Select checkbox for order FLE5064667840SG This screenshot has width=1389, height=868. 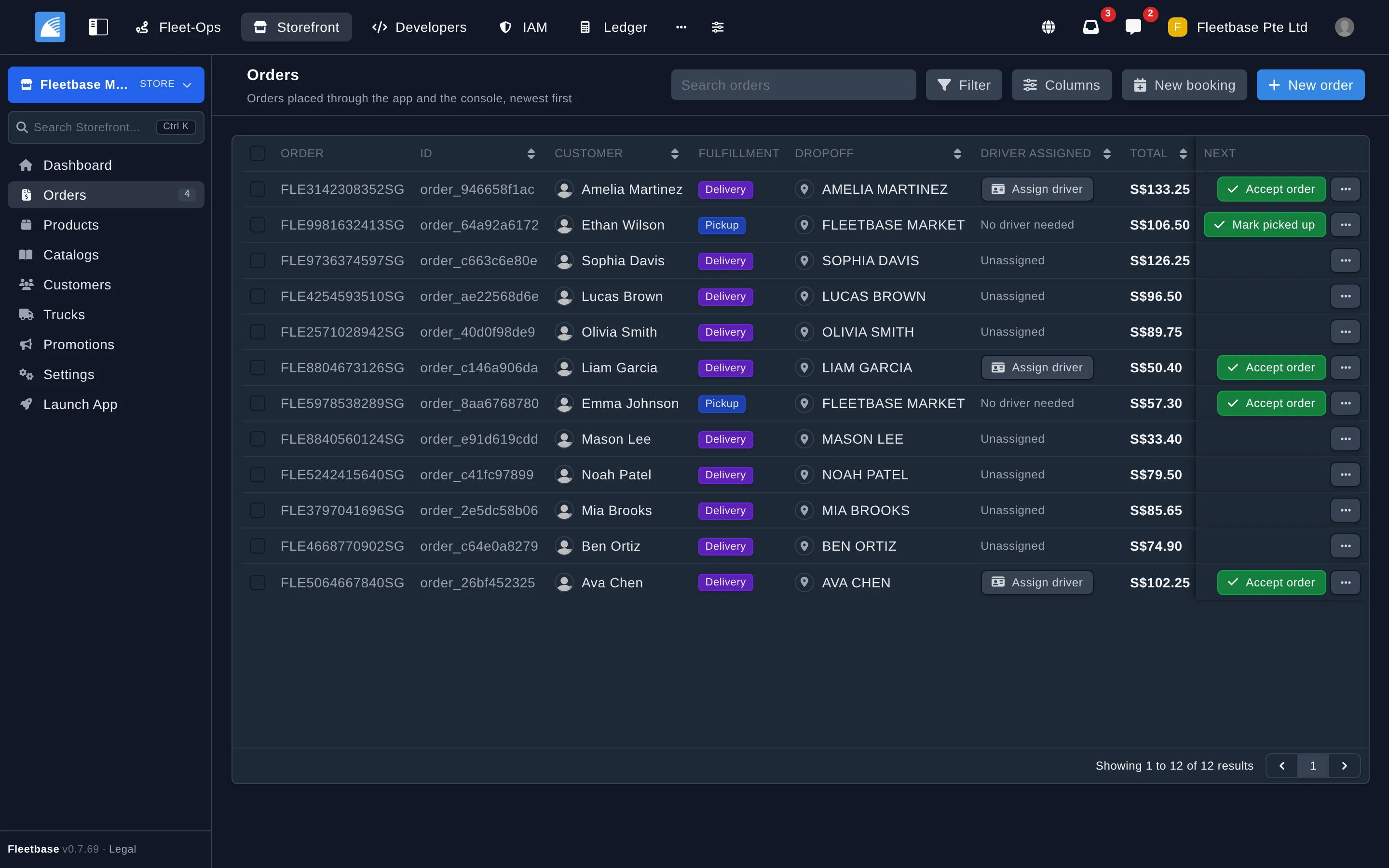pyautogui.click(x=257, y=583)
